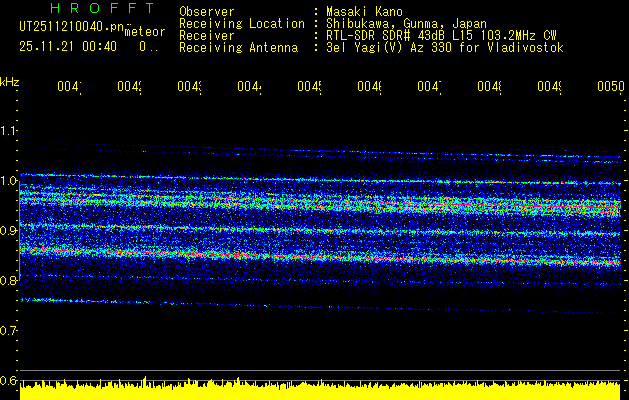Click the 0.9 frequency axis label
Viewport: 629px width, 400px height.
(x=8, y=231)
